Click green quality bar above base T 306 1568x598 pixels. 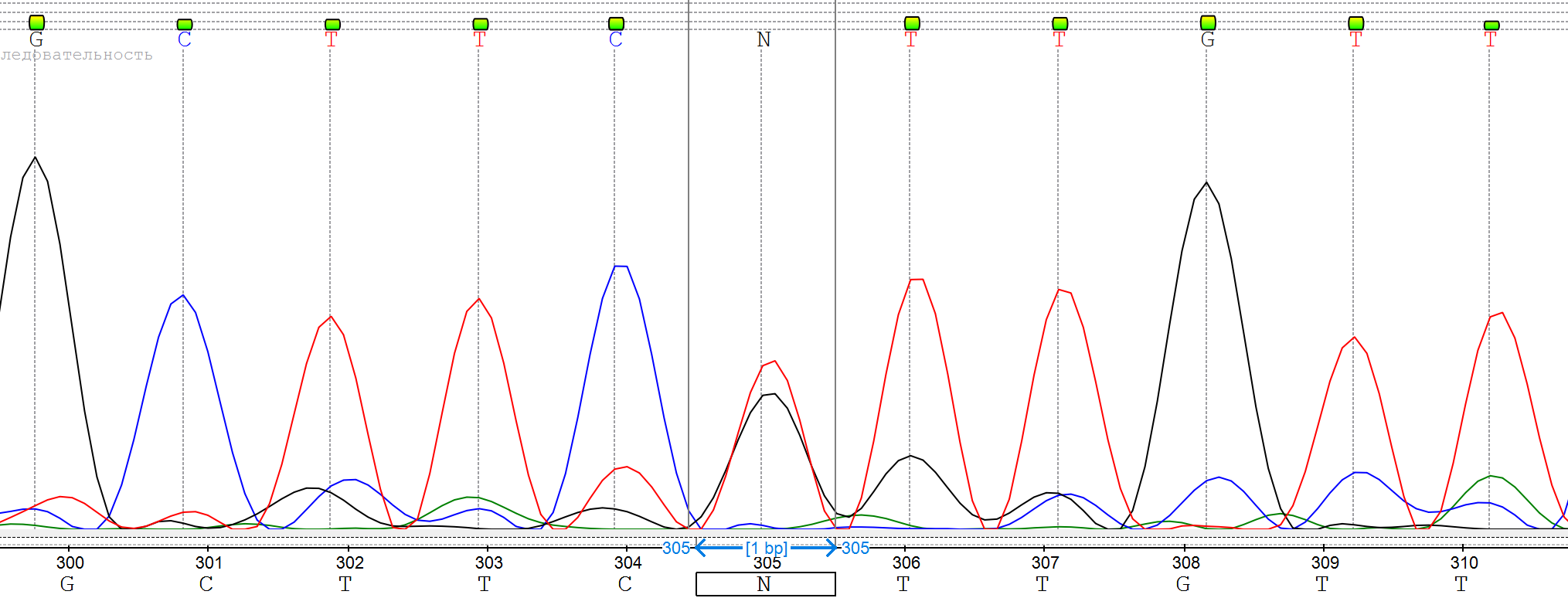tap(912, 23)
